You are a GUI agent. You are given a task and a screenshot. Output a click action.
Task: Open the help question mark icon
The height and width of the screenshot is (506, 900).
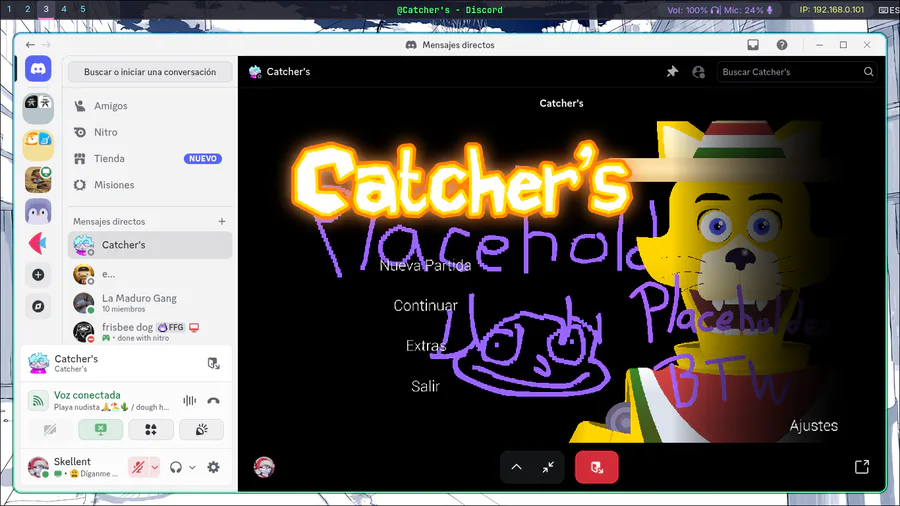pos(782,45)
